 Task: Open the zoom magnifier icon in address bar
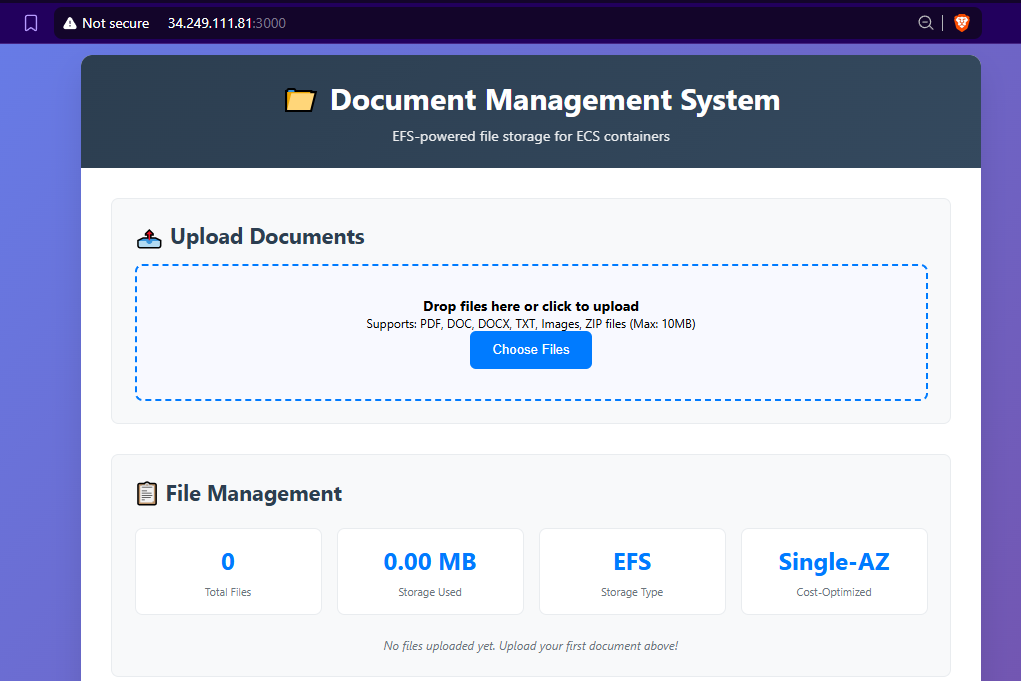click(x=925, y=23)
